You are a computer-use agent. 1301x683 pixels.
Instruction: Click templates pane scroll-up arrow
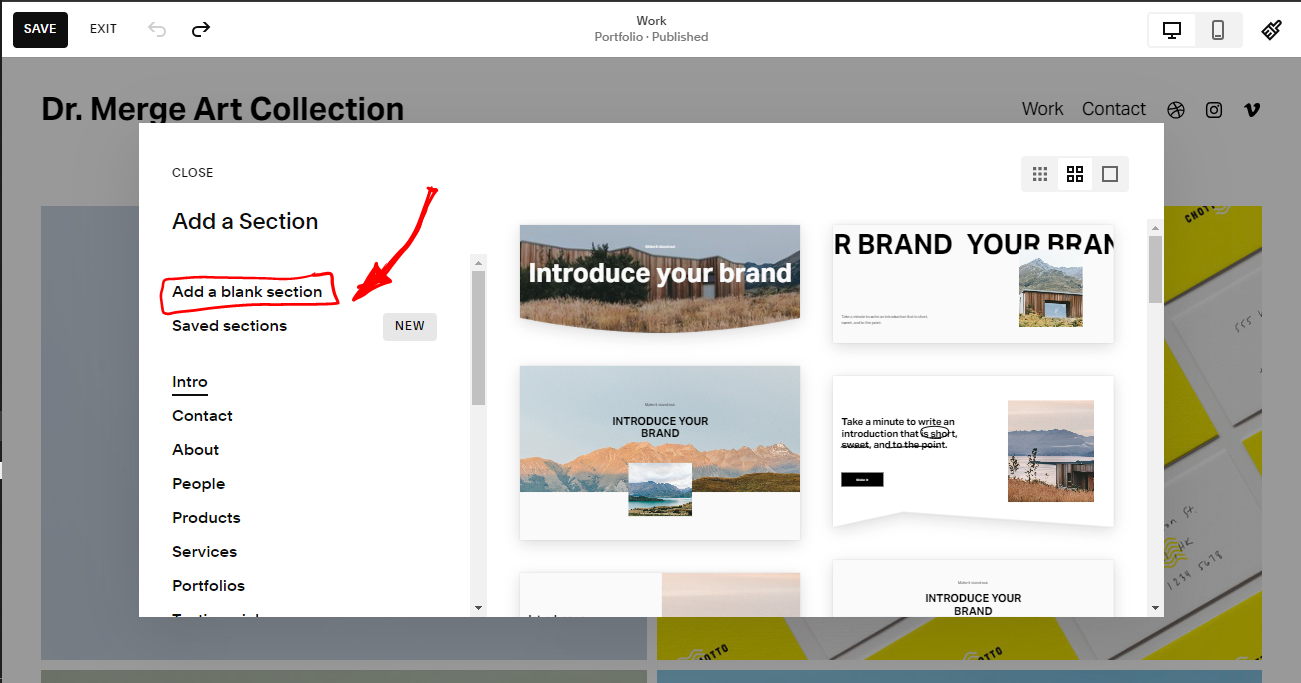click(x=1155, y=228)
